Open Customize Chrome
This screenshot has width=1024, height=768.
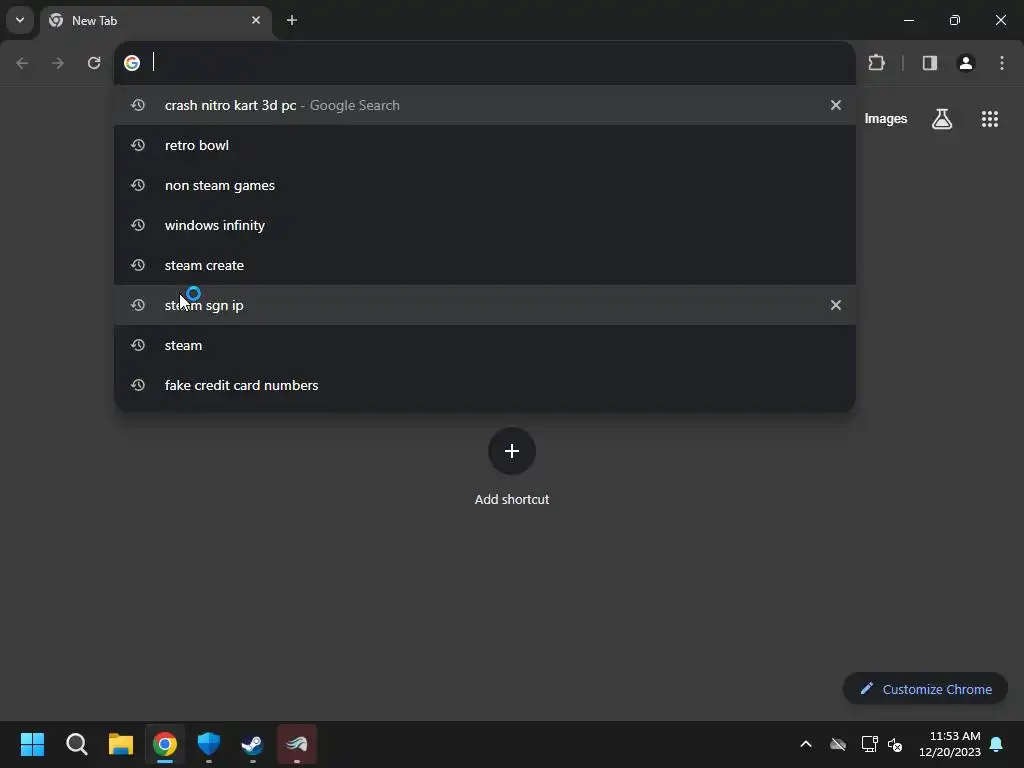(925, 689)
